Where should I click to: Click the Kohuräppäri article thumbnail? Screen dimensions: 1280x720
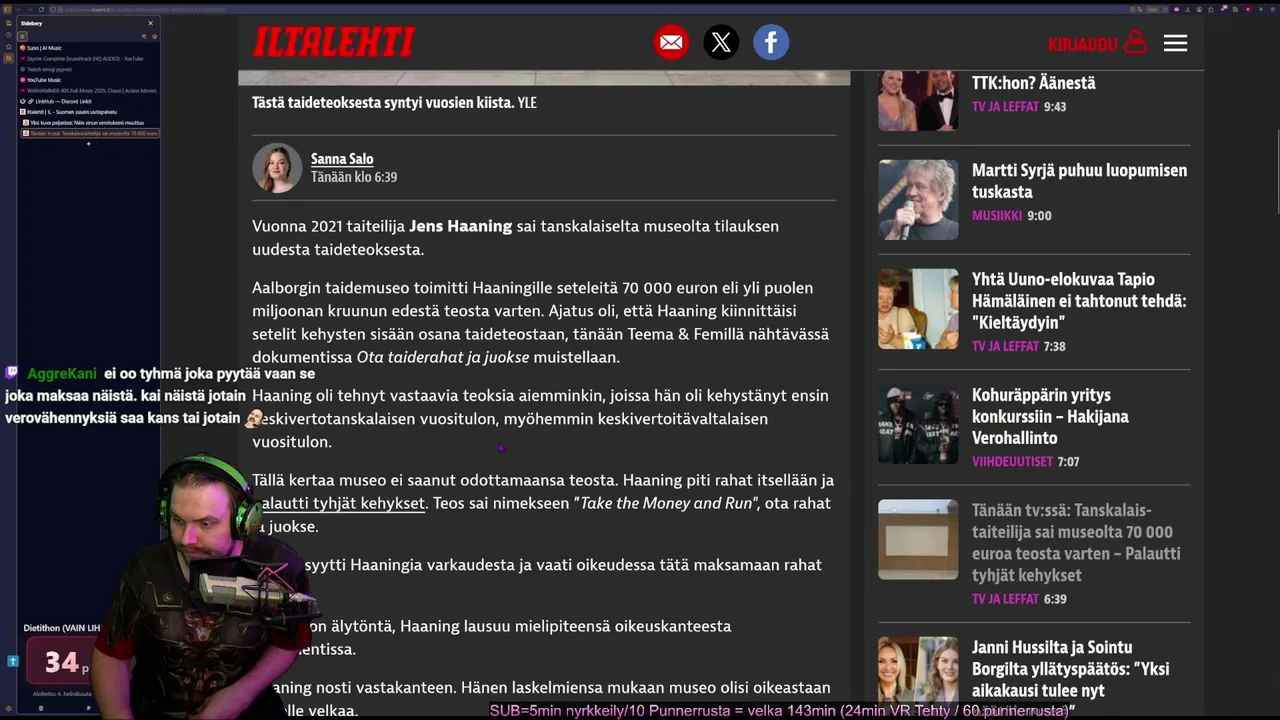(x=918, y=424)
